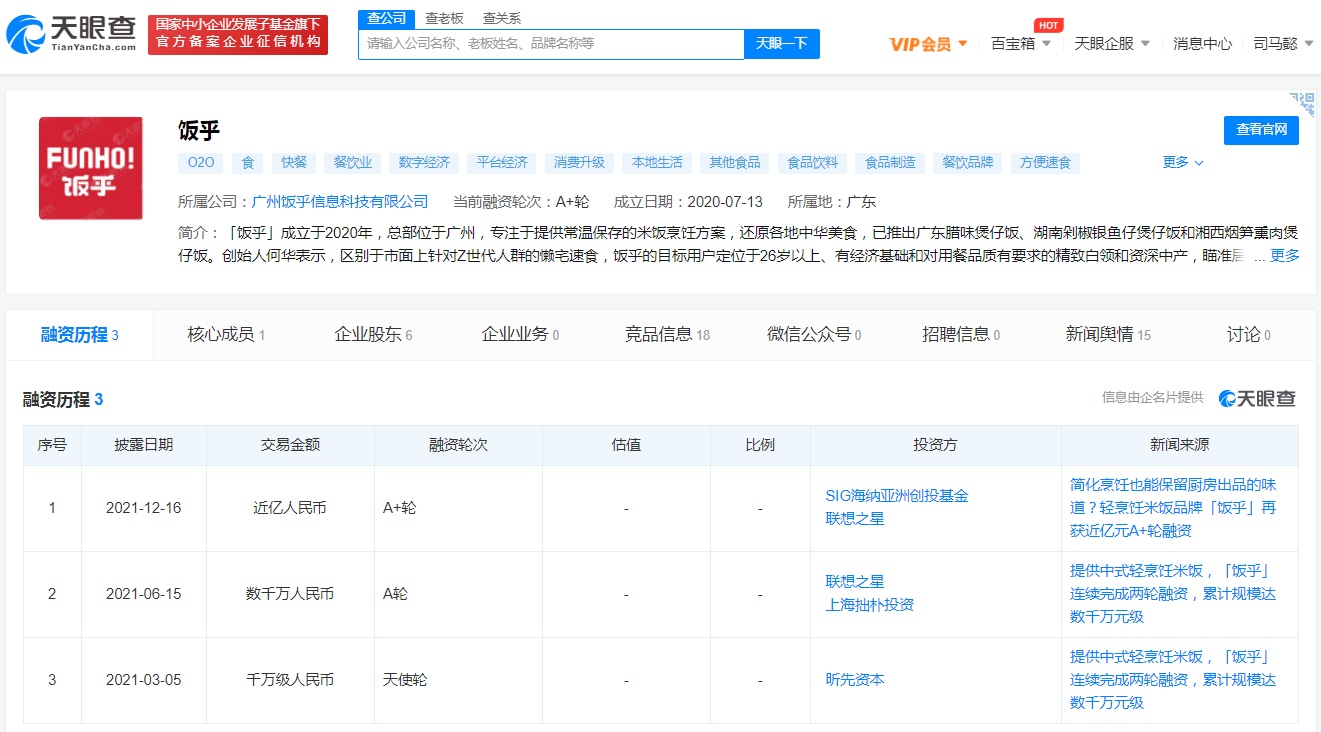This screenshot has width=1321, height=732.
Task: Open the 司马懿 user account dropdown
Action: click(1283, 44)
